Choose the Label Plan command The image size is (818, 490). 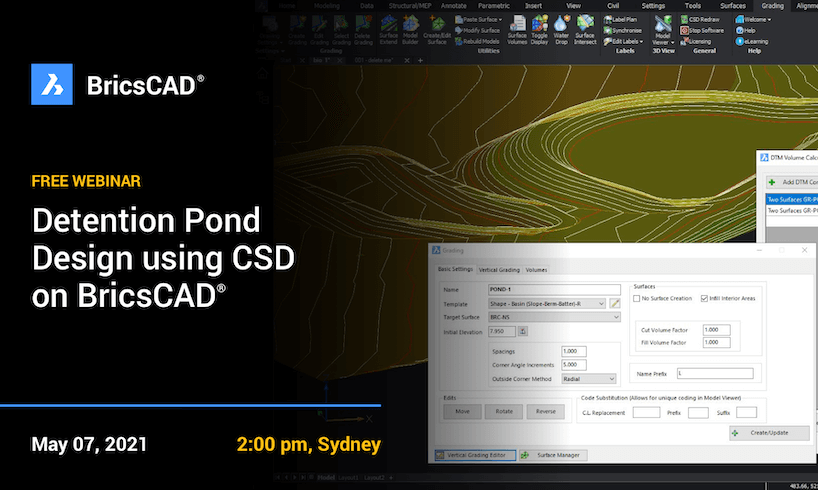(x=620, y=19)
